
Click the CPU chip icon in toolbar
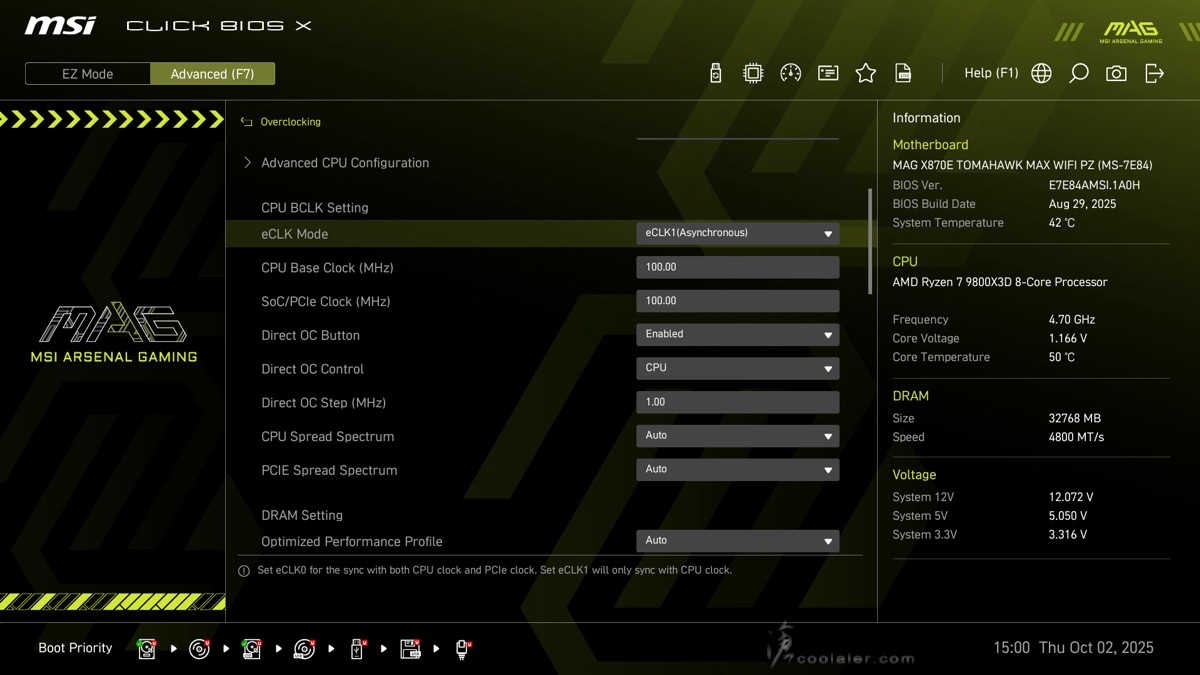[x=753, y=73]
